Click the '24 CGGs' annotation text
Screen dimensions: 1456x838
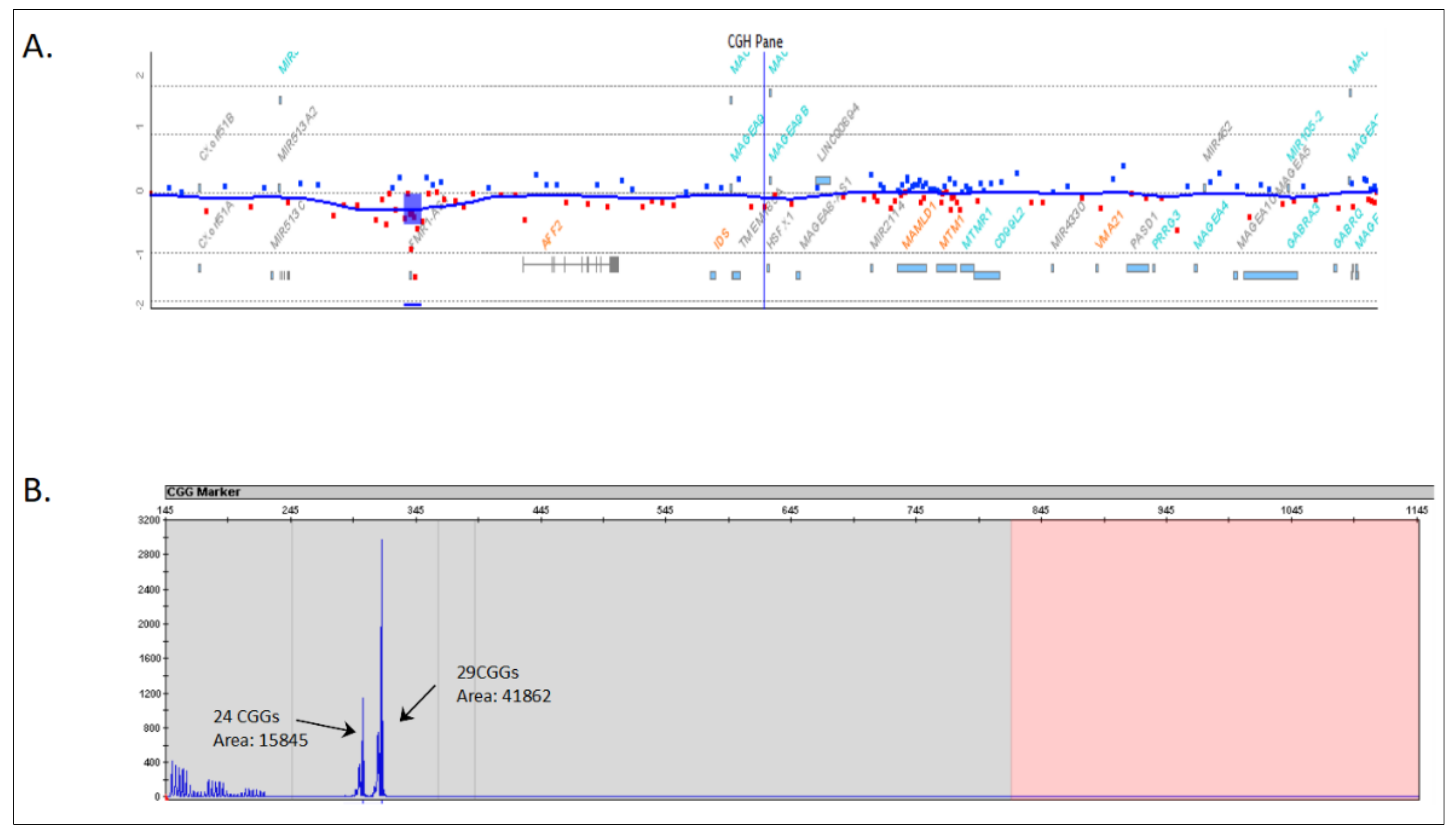[246, 716]
